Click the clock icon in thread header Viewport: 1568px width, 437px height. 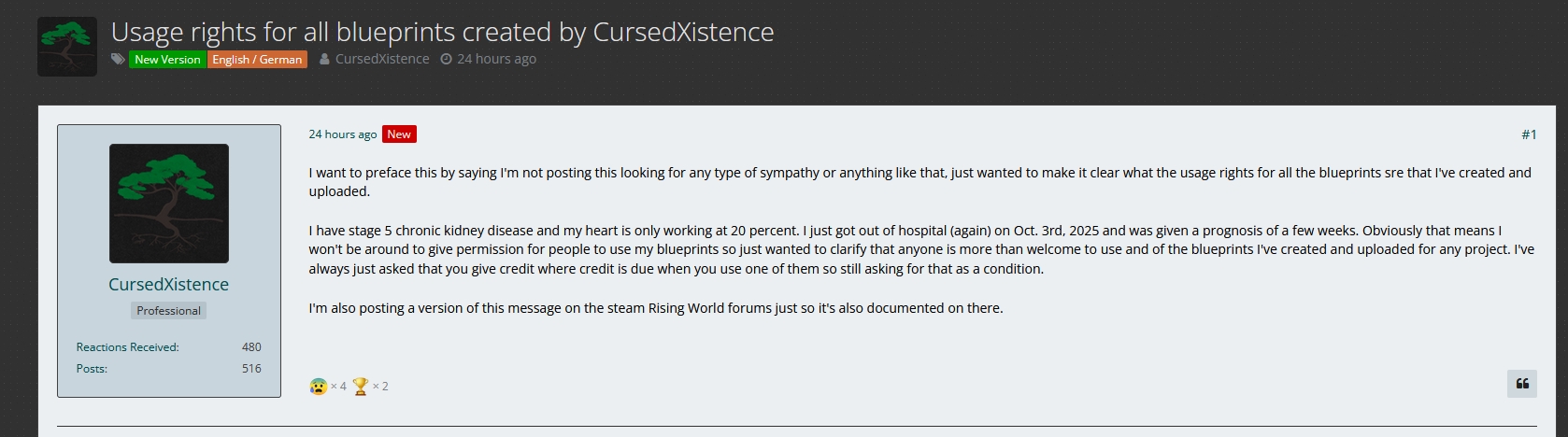(x=446, y=59)
